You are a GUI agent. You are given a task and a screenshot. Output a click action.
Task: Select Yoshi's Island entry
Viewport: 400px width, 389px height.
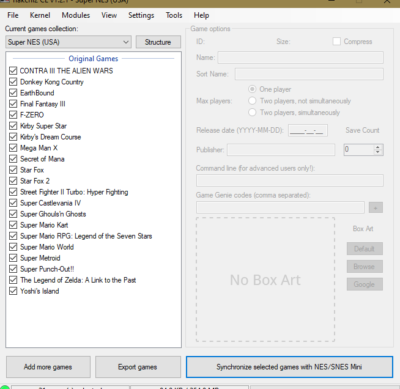(x=40, y=291)
